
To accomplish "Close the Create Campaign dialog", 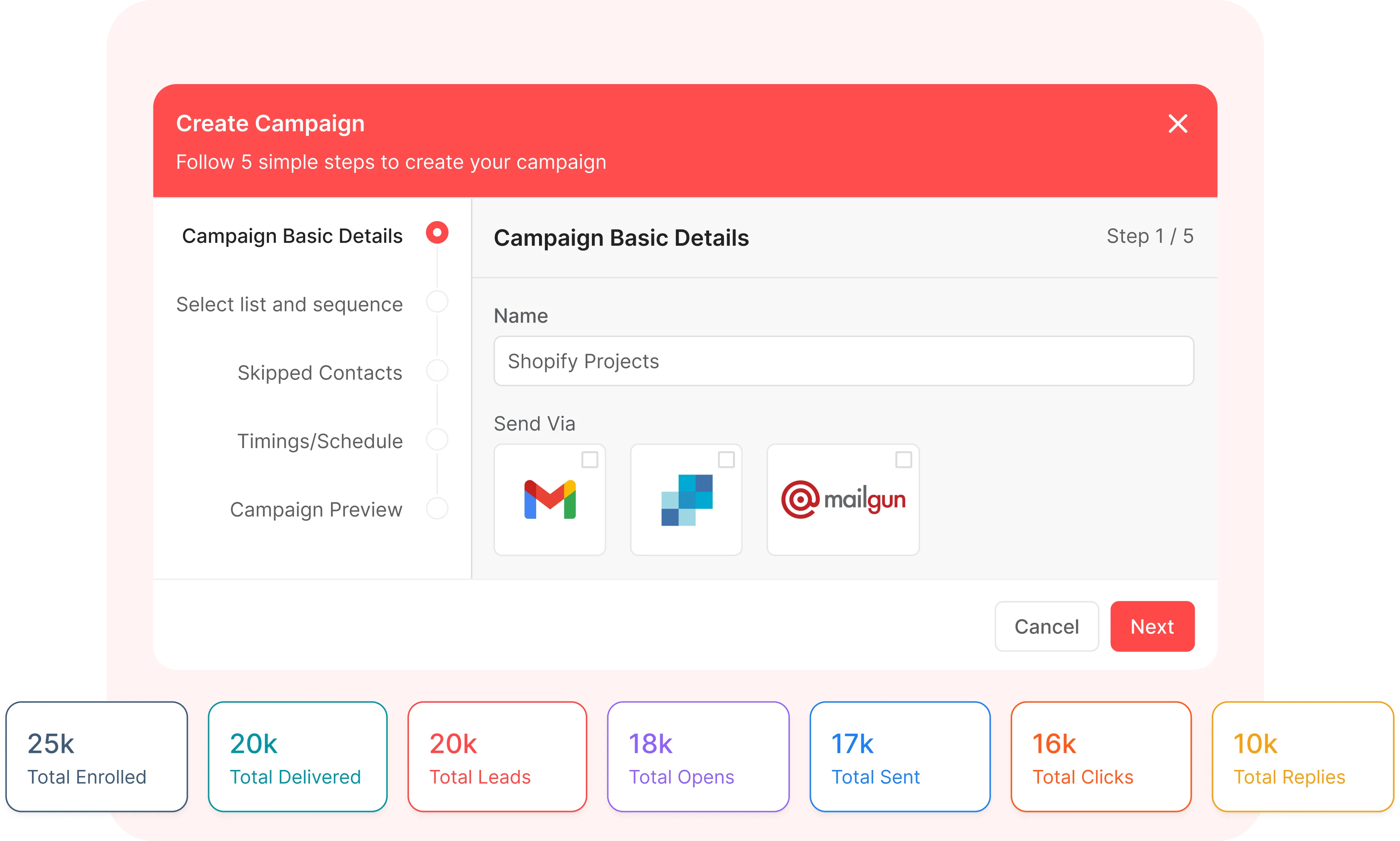I will pyautogui.click(x=1178, y=124).
